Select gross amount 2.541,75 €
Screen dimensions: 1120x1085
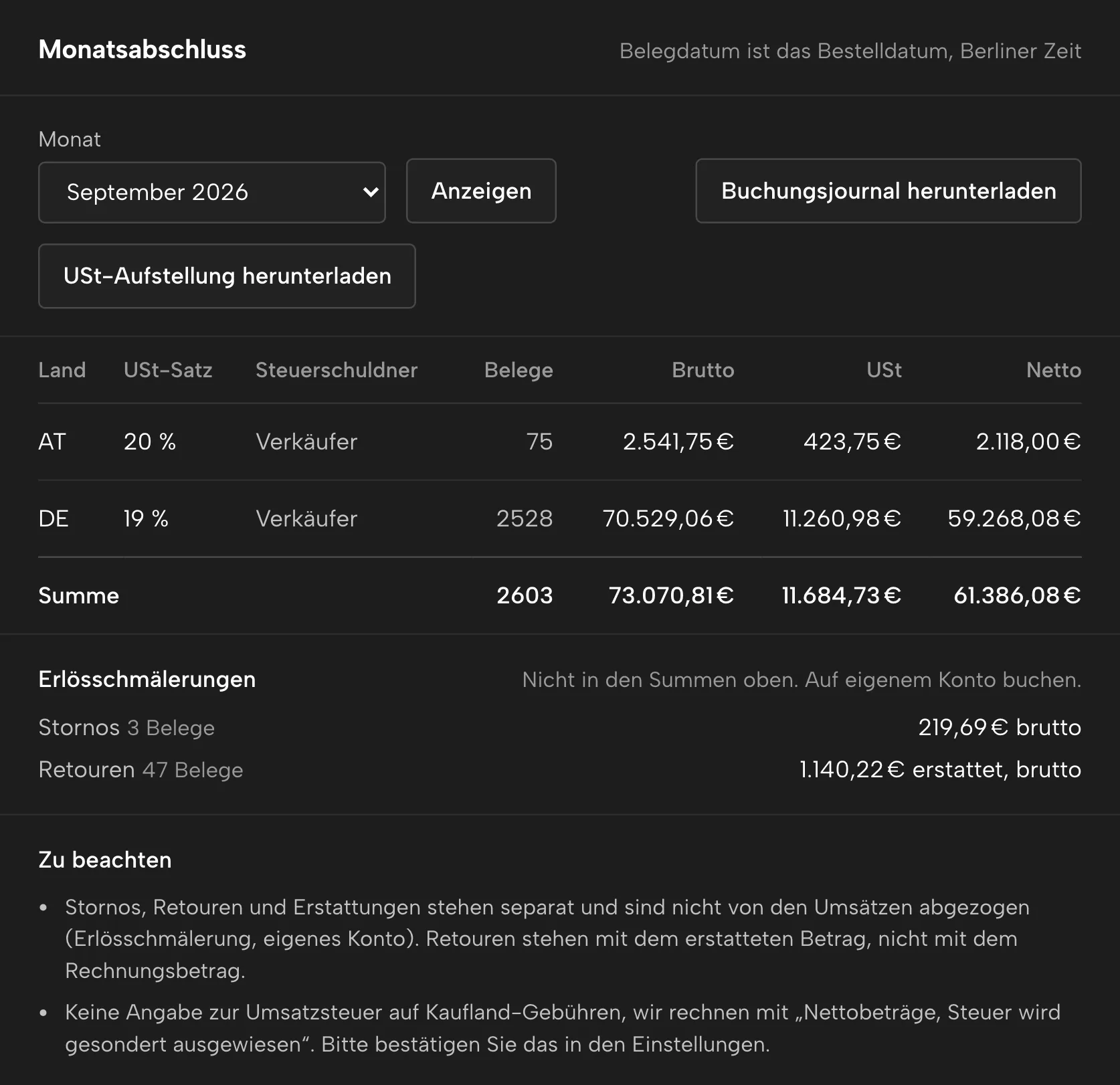point(678,441)
